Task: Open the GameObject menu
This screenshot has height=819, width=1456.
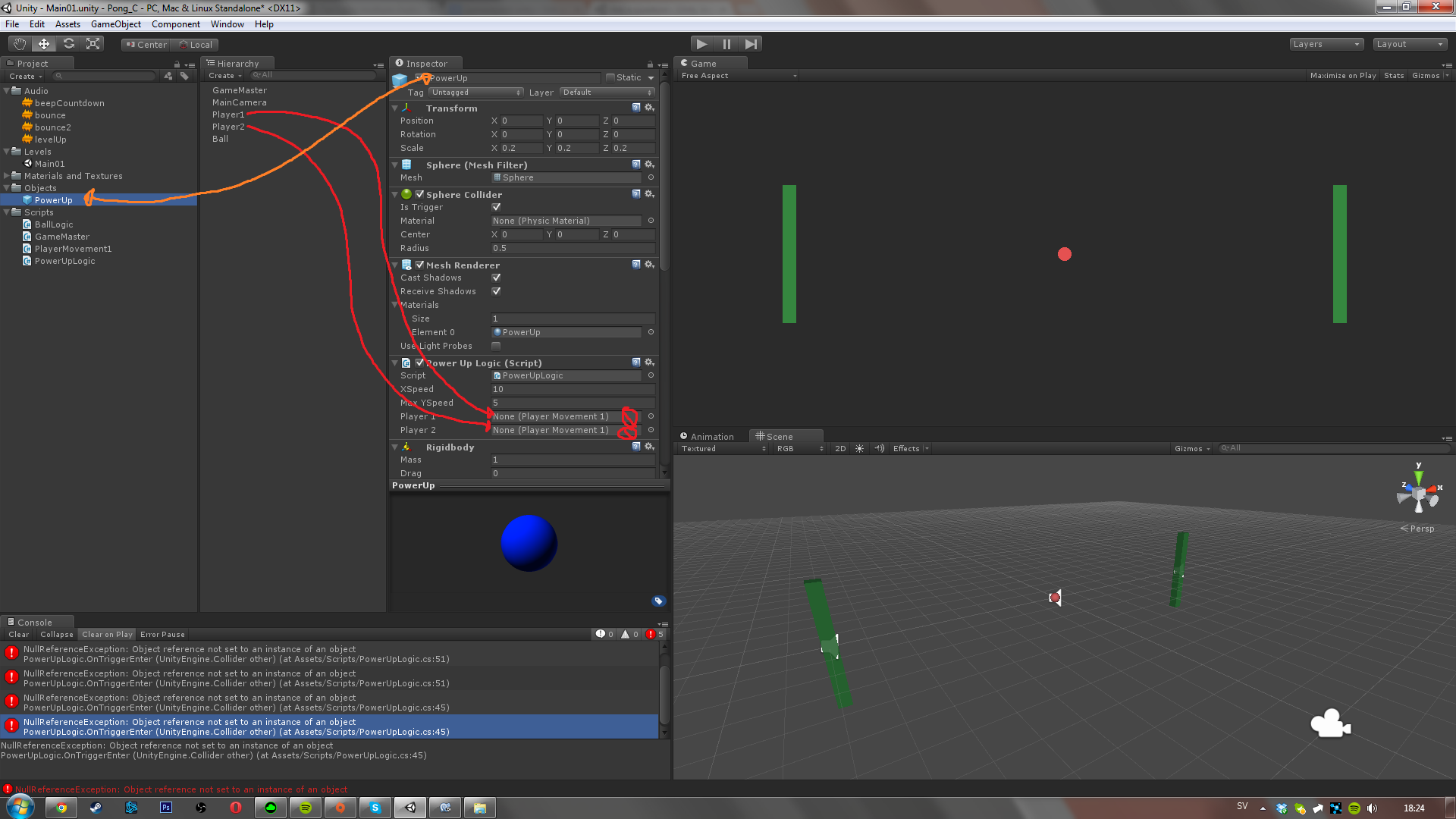Action: (116, 24)
